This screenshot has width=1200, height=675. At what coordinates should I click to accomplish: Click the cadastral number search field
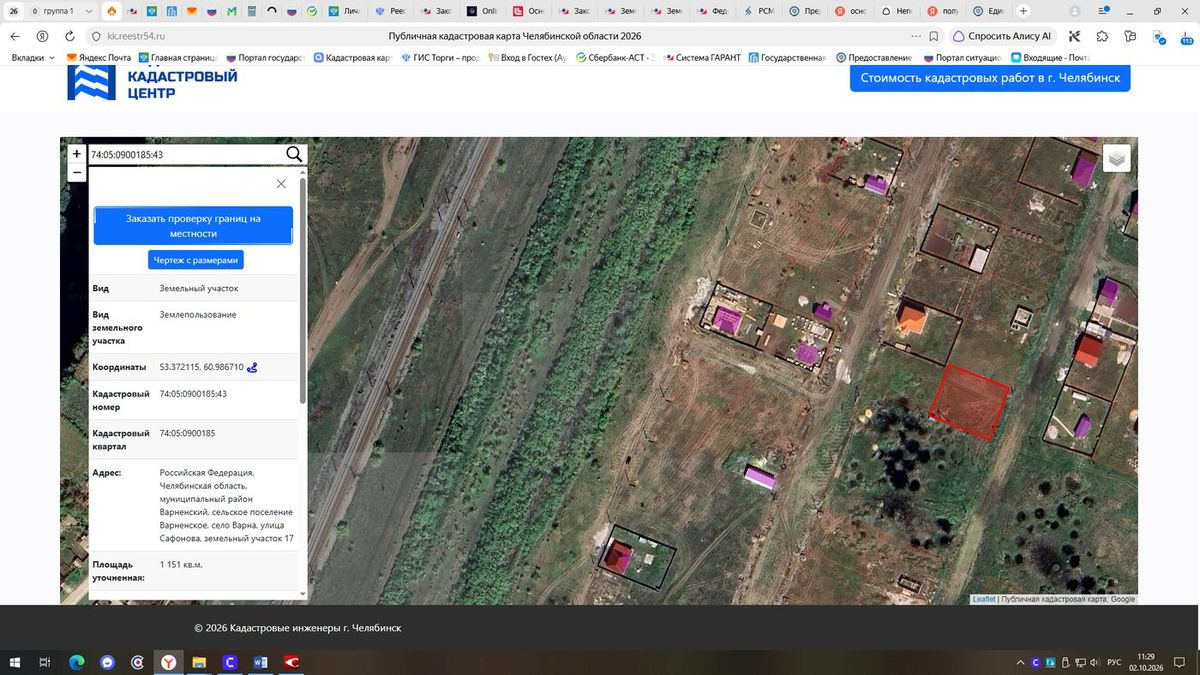pos(185,154)
